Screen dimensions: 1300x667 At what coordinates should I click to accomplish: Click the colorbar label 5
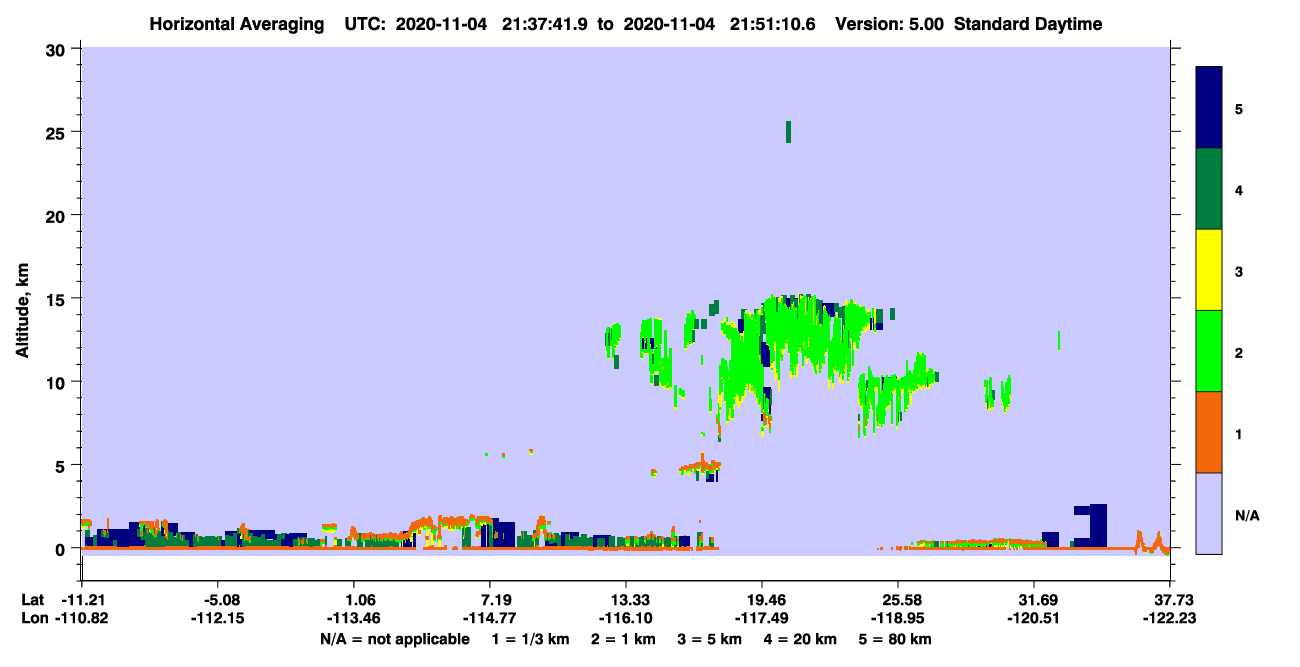click(x=1238, y=108)
